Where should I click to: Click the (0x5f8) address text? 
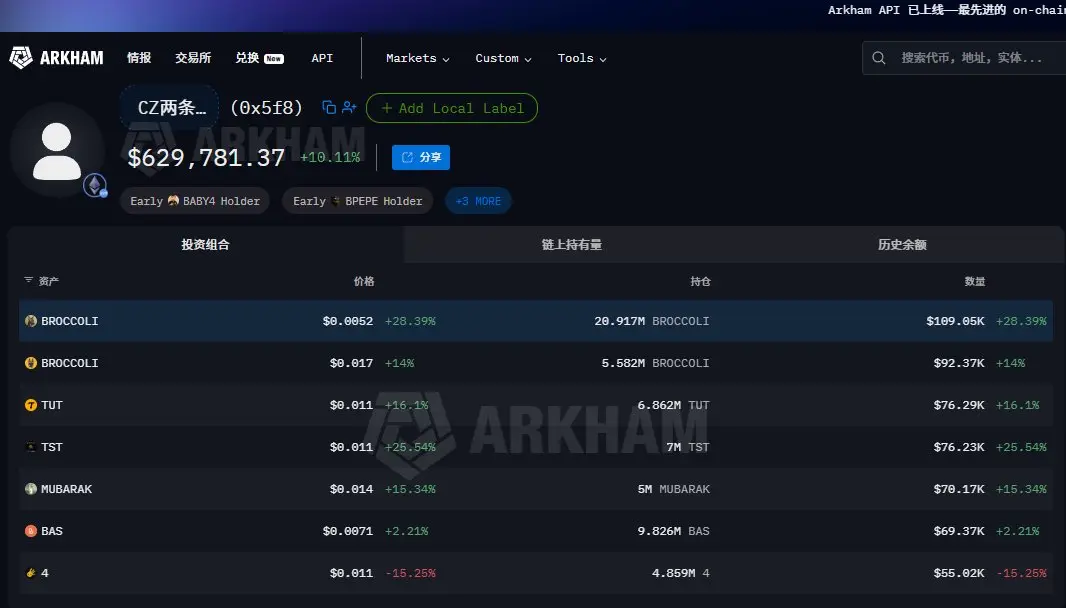click(266, 107)
